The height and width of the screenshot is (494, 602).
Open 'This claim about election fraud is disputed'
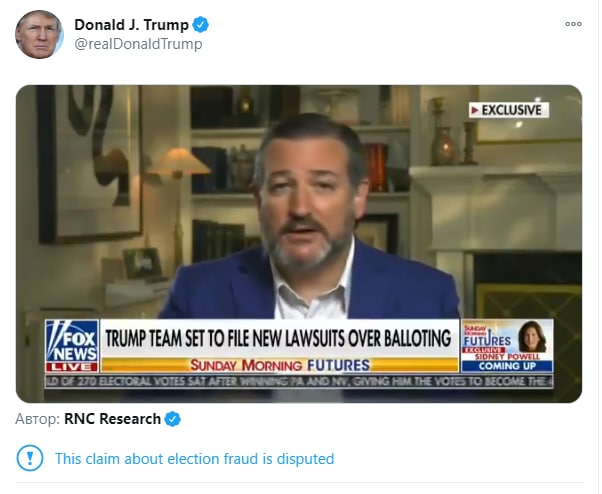pyautogui.click(x=195, y=459)
